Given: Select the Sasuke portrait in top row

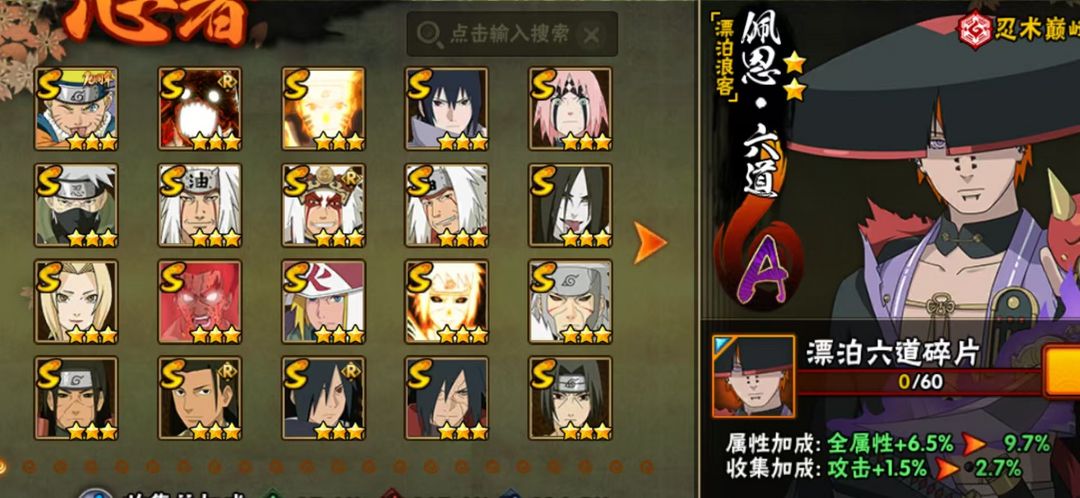Looking at the screenshot, I should (446, 108).
